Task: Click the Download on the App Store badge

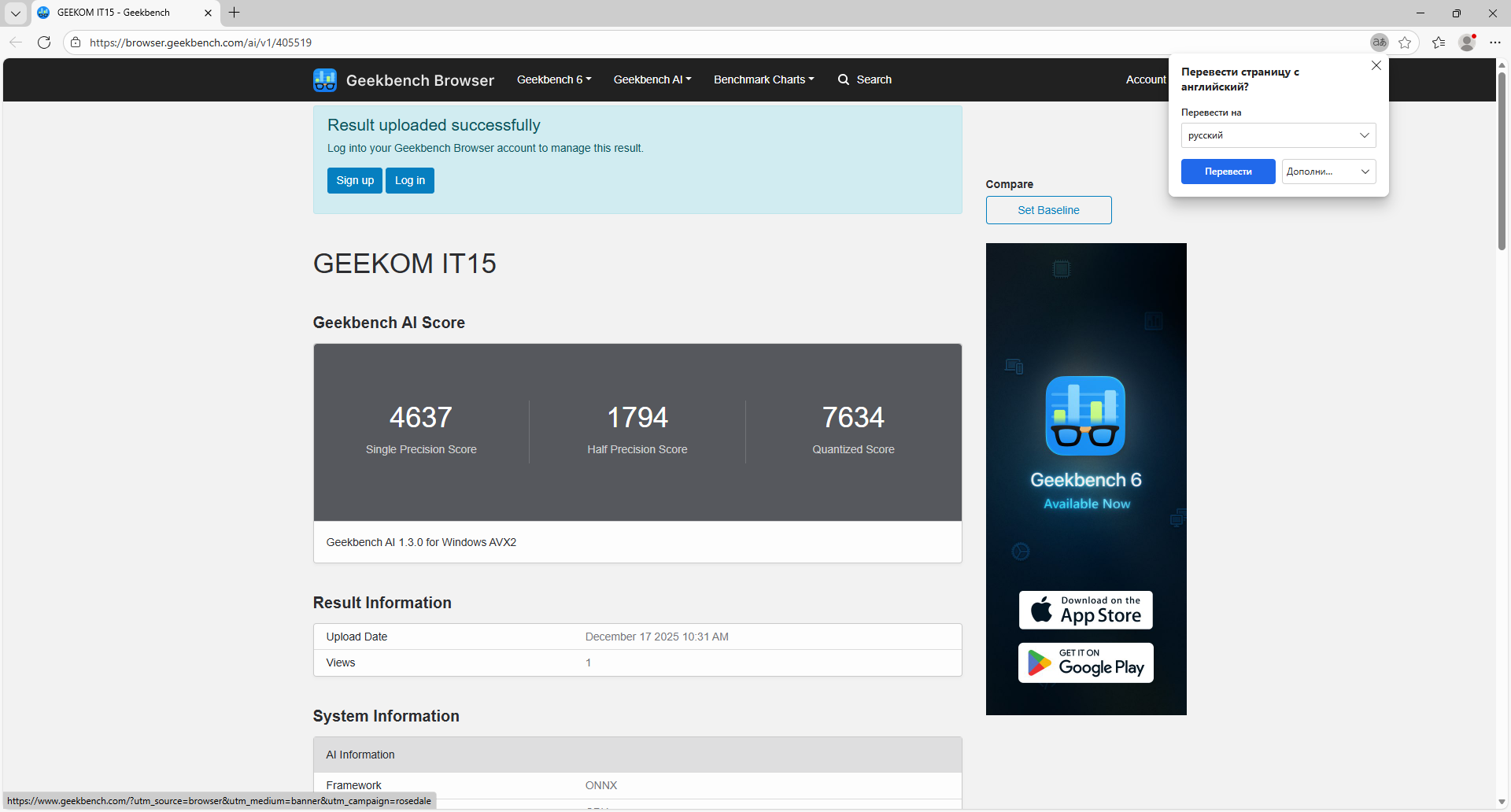Action: tap(1086, 610)
